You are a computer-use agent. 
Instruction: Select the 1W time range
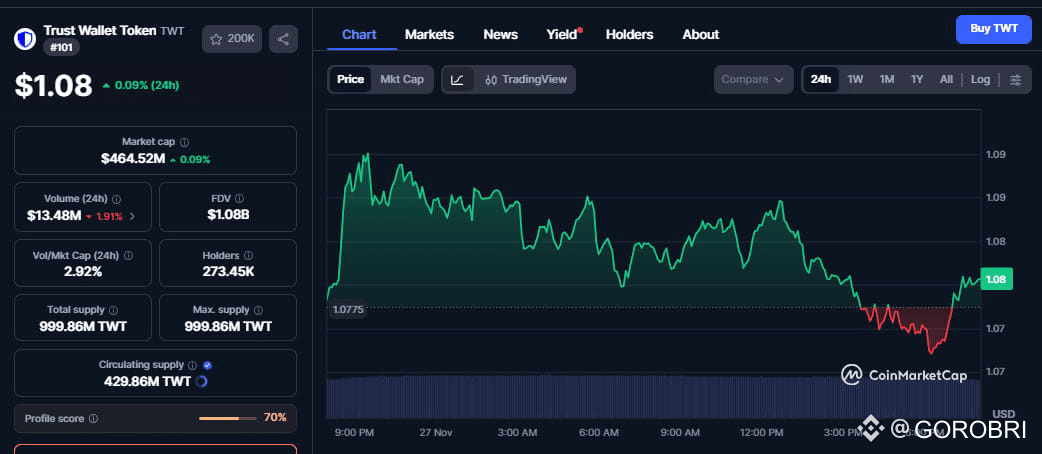855,80
